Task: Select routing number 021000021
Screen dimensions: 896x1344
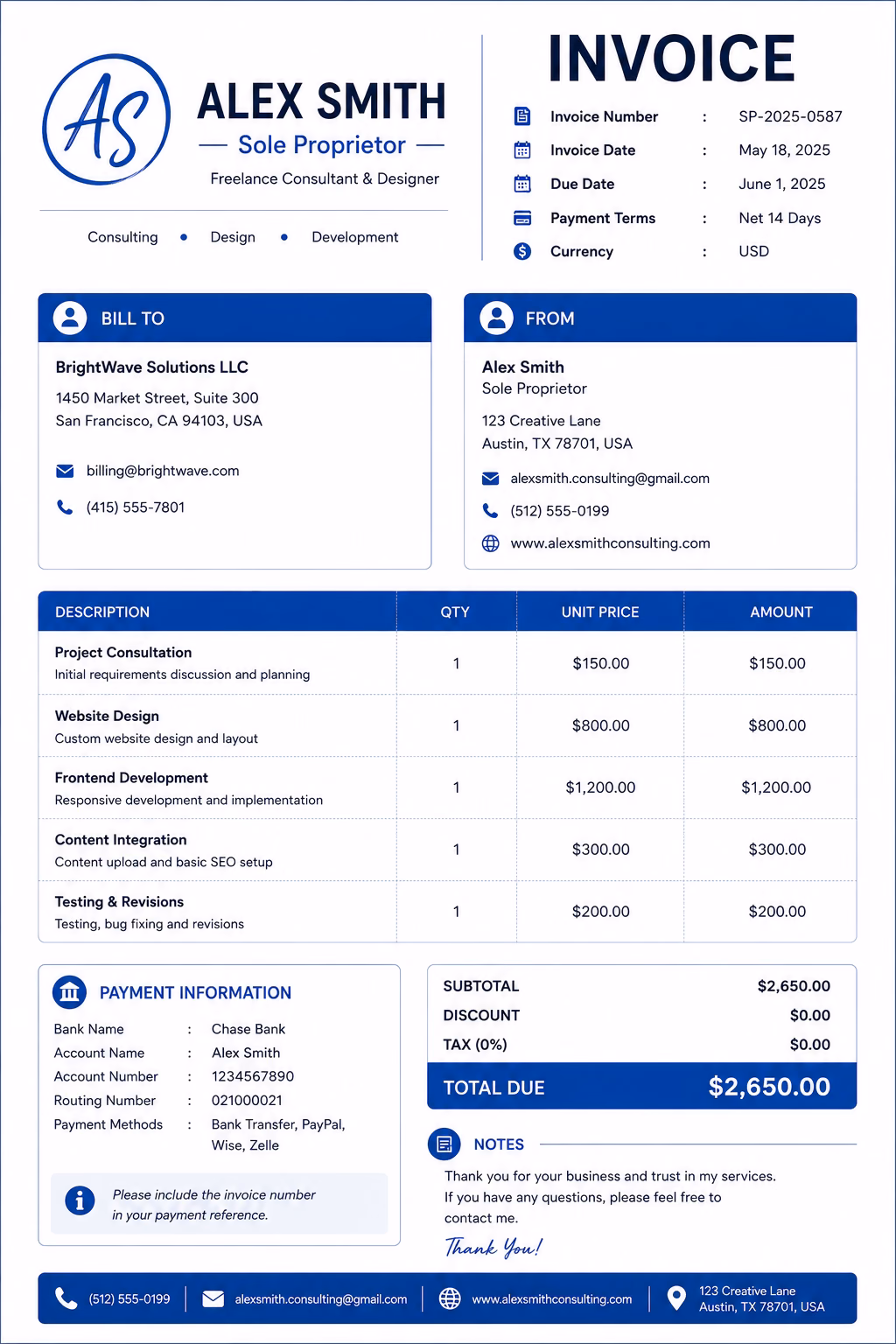Action: coord(247,1101)
